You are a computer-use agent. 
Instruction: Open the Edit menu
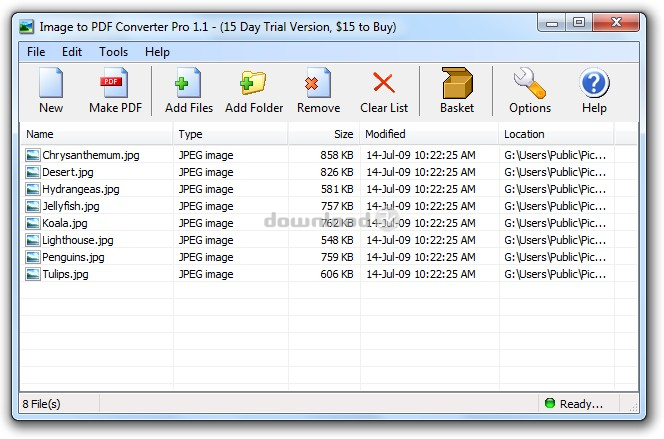click(72, 52)
